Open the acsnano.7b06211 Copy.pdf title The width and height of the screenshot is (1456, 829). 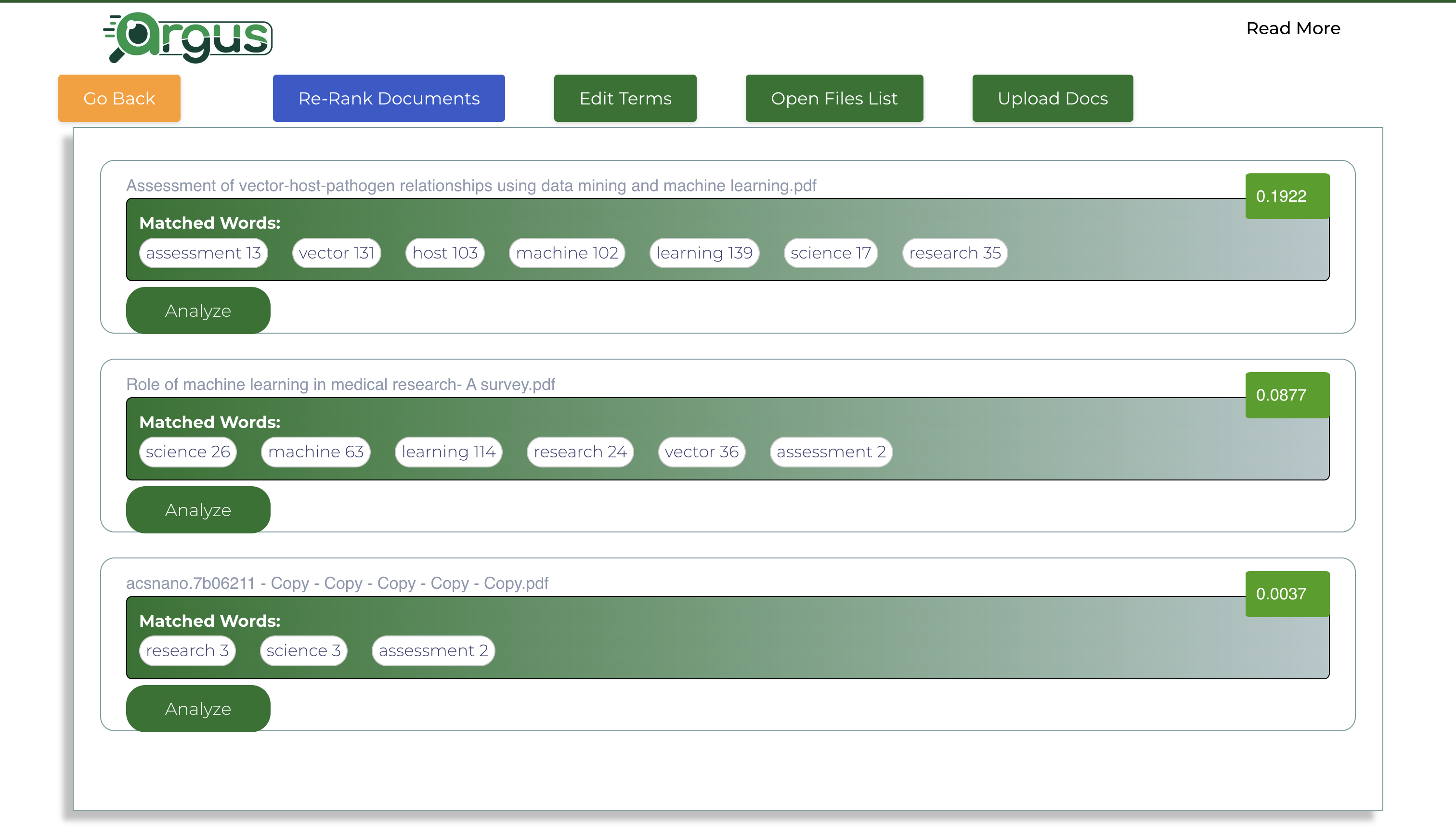337,583
